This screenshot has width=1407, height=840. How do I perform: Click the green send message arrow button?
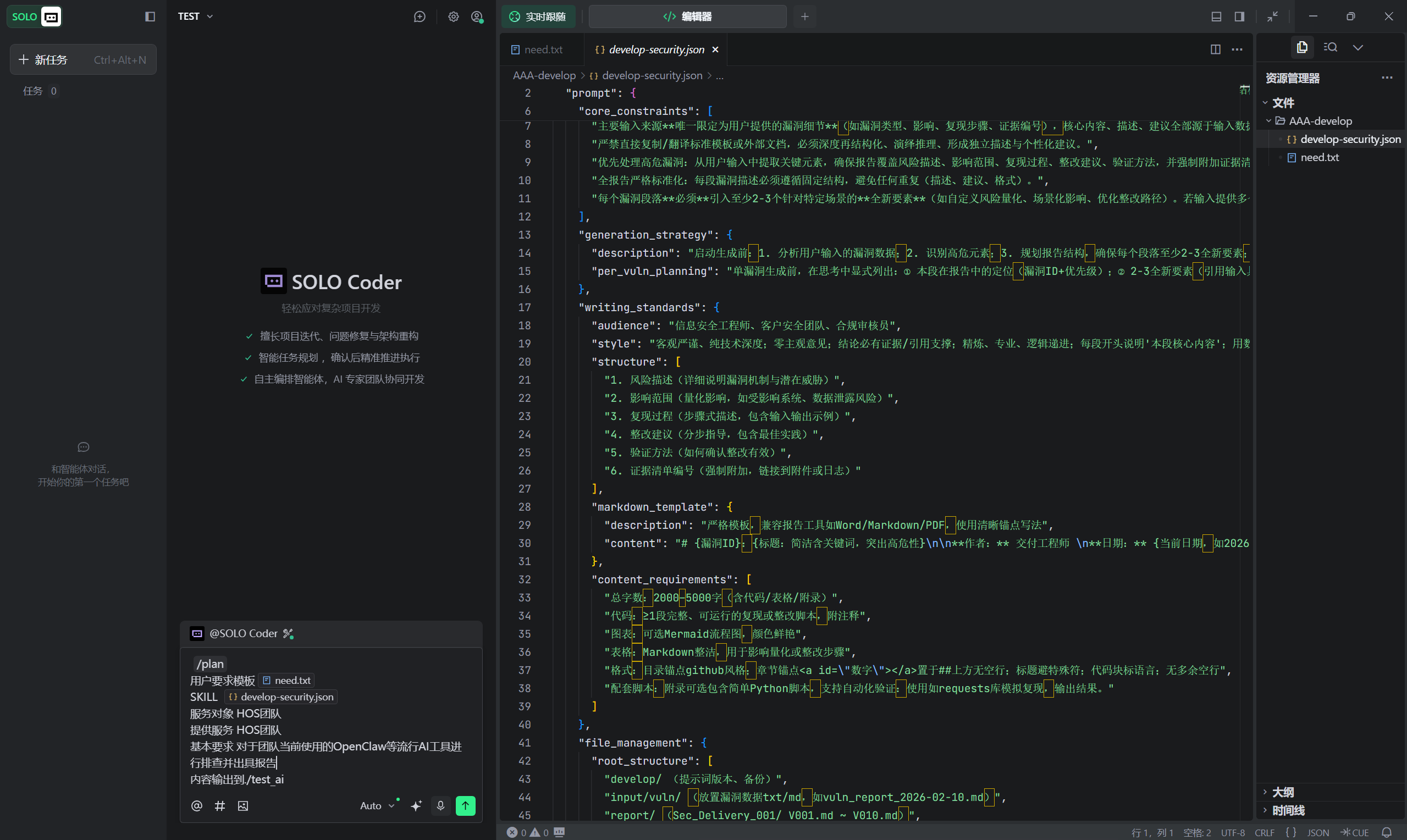(465, 805)
